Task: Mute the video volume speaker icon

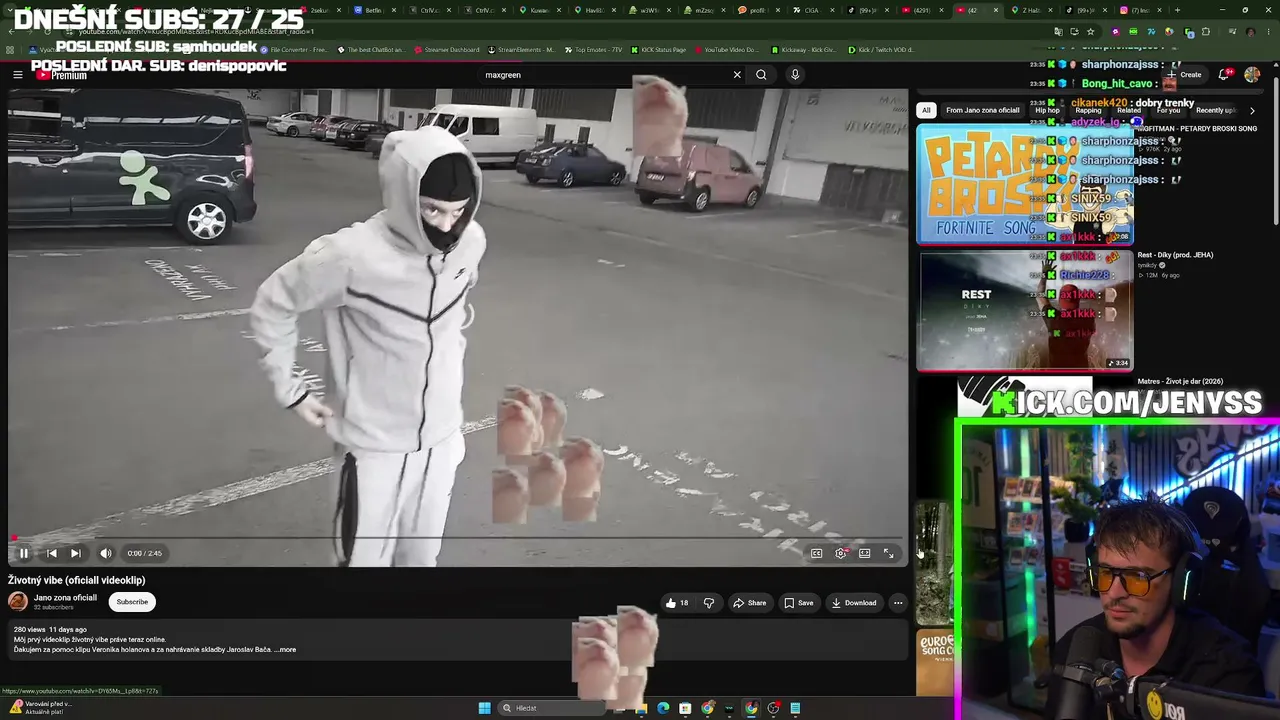Action: pos(106,553)
